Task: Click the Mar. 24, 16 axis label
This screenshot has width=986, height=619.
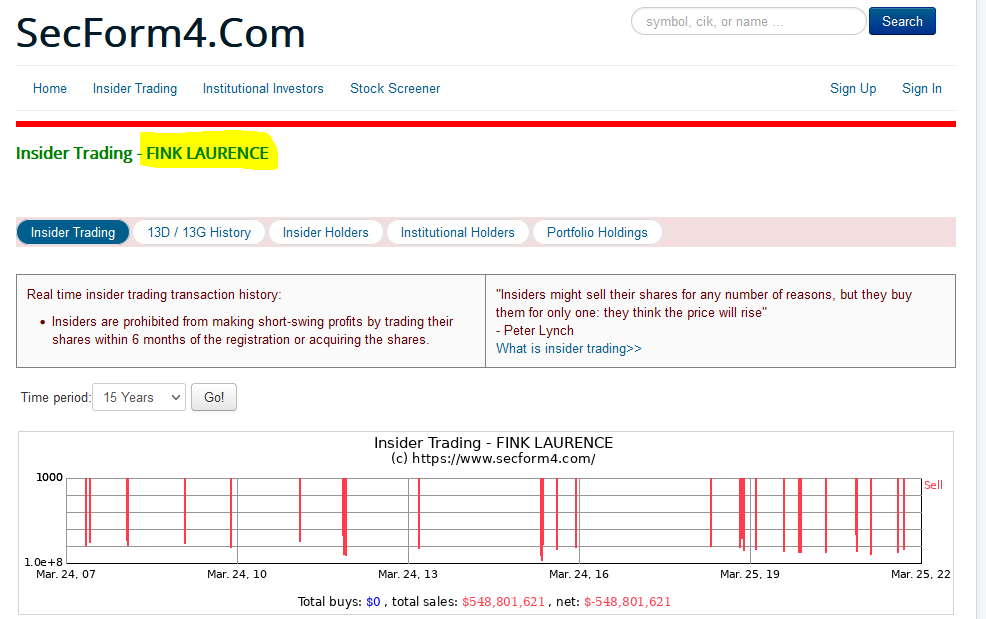Action: tap(579, 574)
